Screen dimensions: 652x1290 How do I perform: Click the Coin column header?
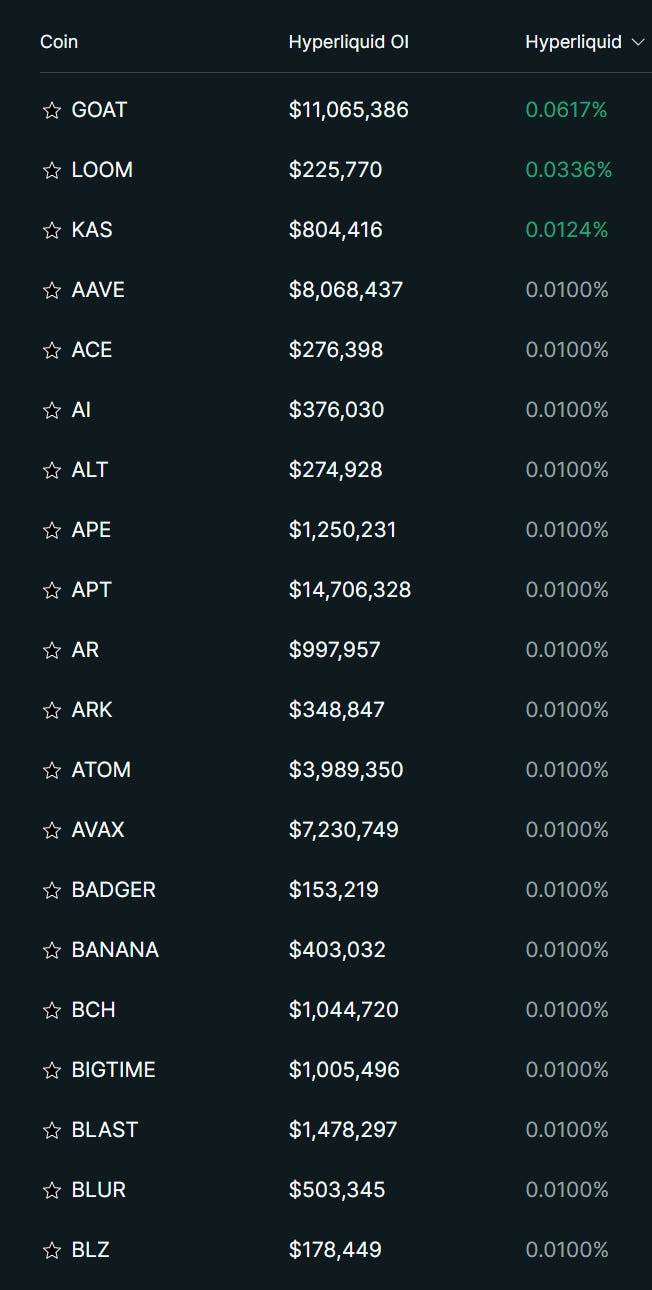point(59,42)
